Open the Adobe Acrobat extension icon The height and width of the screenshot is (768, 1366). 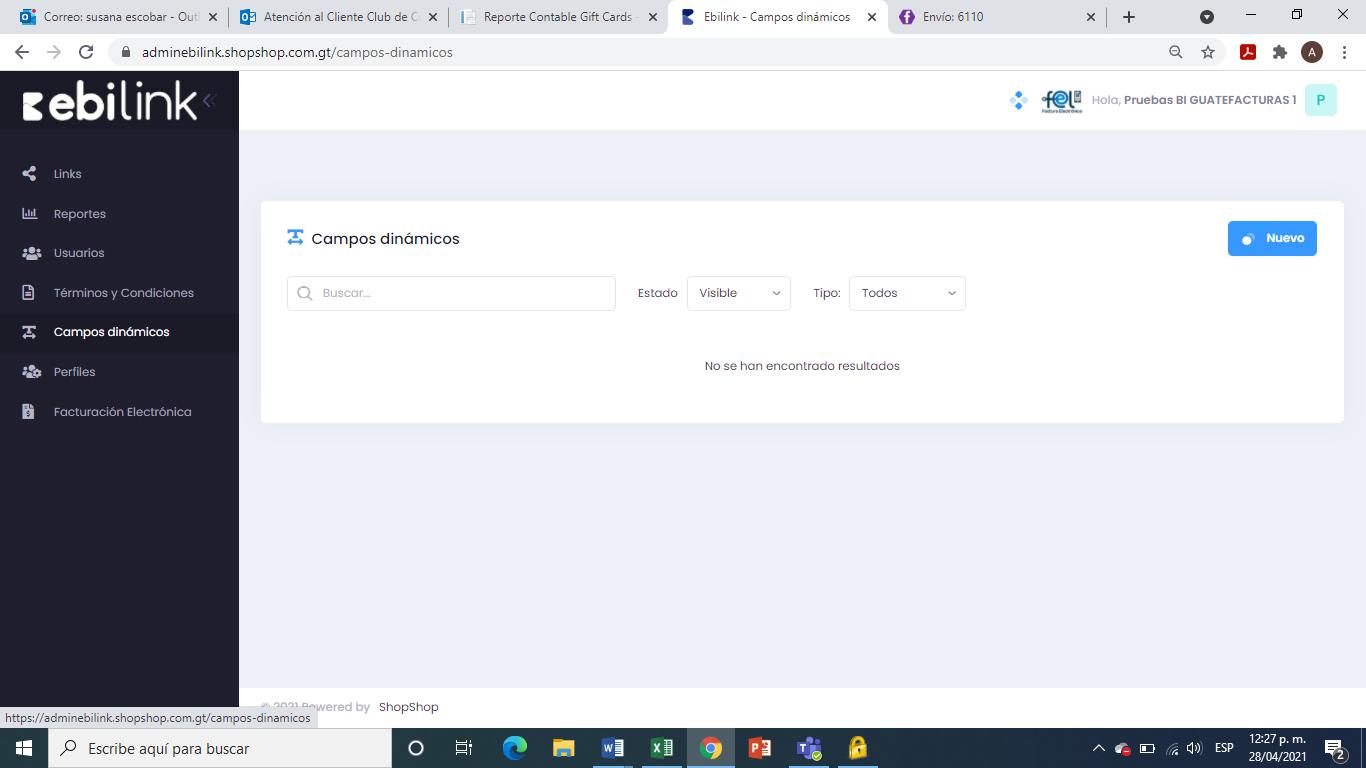tap(1248, 52)
